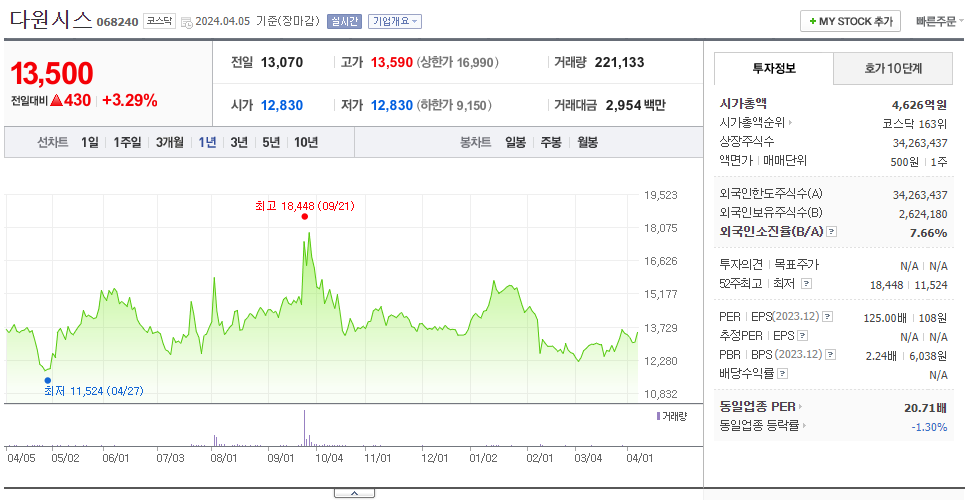
Task: Click the 코스닥 163위 ranking value
Action: 915,123
